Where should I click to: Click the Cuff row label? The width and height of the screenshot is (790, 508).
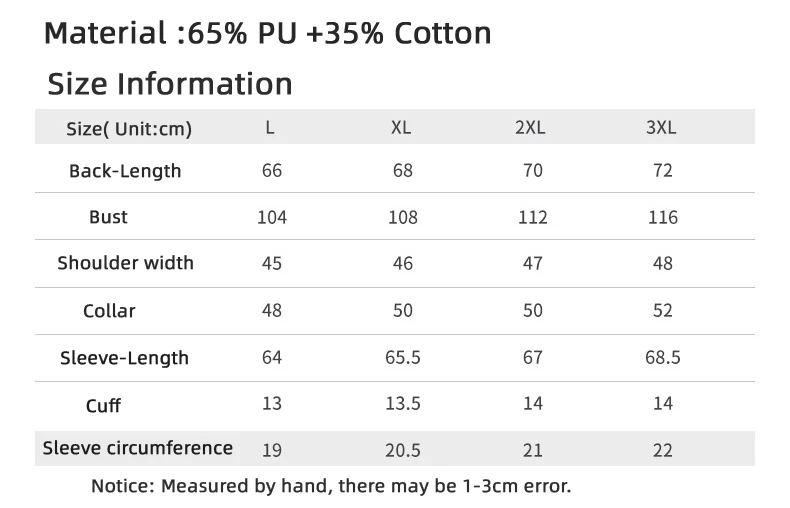103,406
